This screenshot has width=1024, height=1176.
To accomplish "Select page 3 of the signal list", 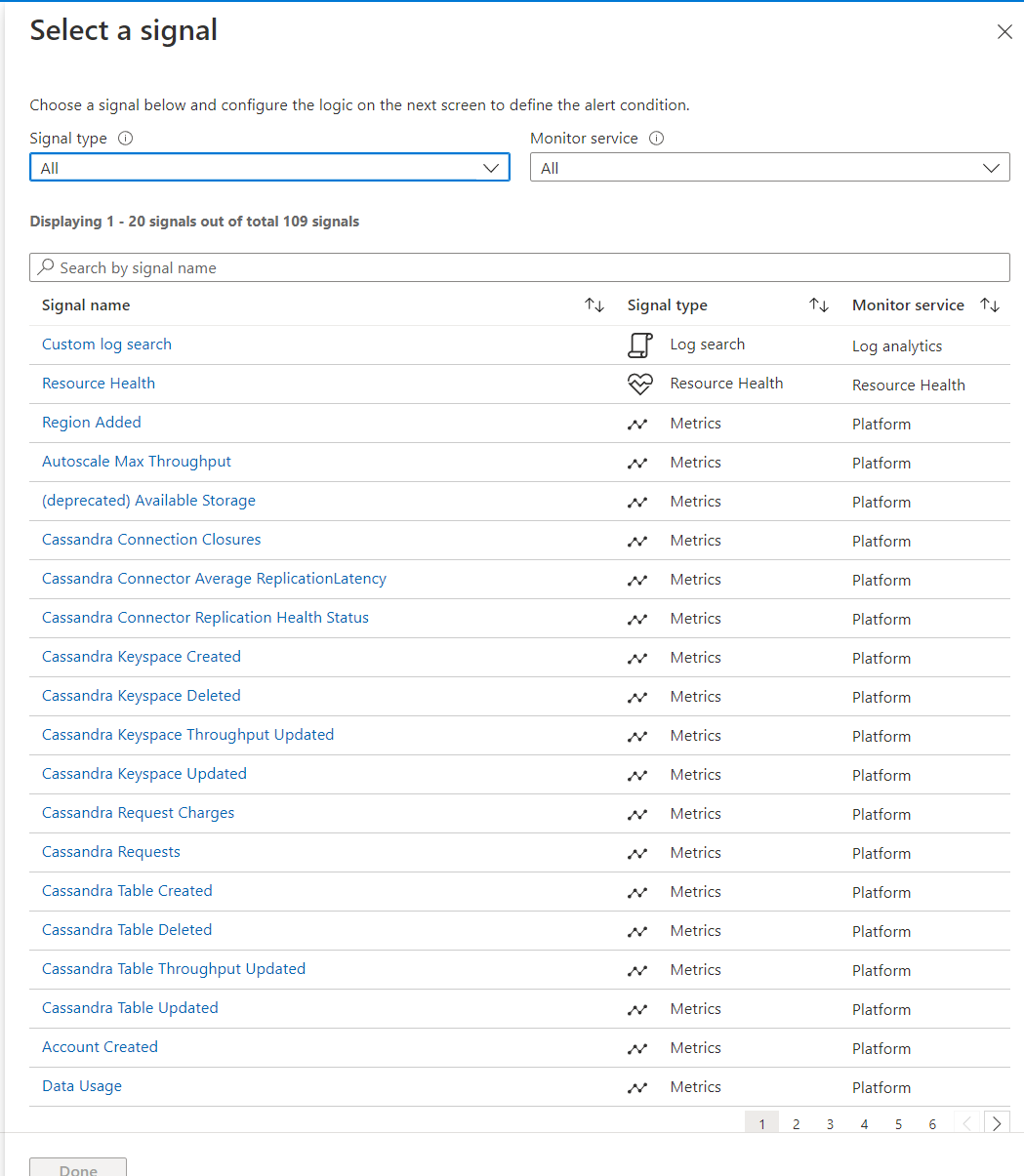I will [x=830, y=1123].
